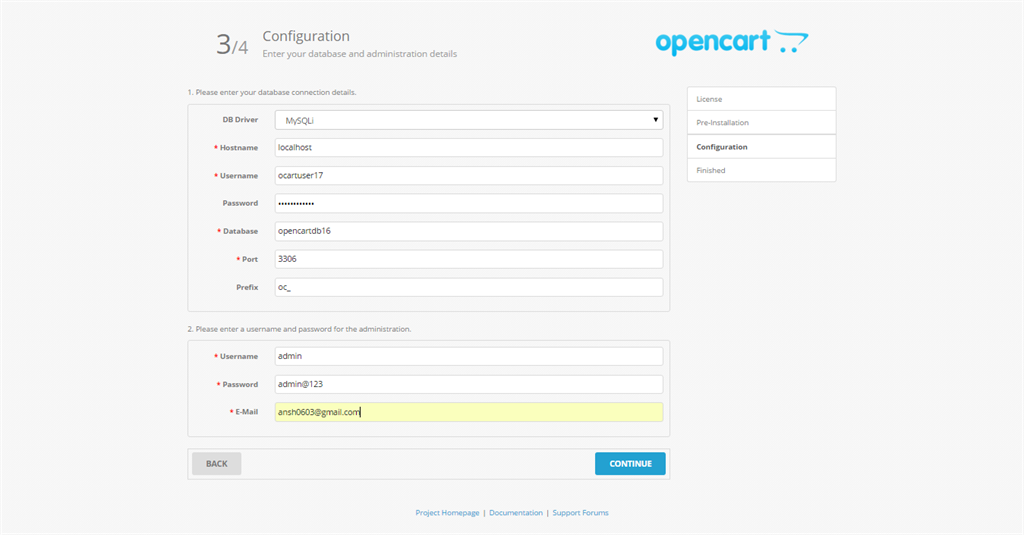The width and height of the screenshot is (1024, 535).
Task: Visit the Support Forums link
Action: pyautogui.click(x=580, y=513)
